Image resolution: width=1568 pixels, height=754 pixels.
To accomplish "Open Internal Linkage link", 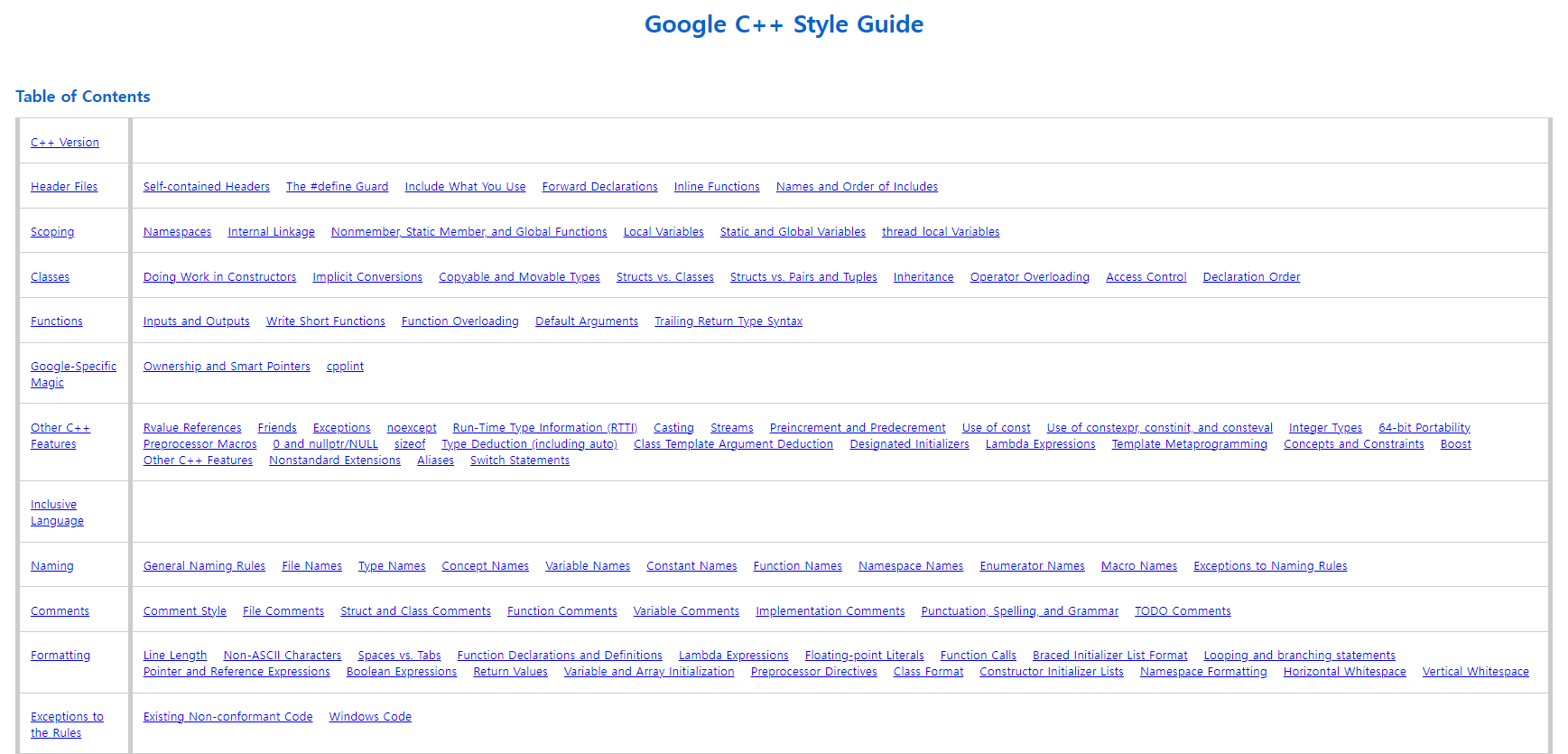I will pos(272,232).
